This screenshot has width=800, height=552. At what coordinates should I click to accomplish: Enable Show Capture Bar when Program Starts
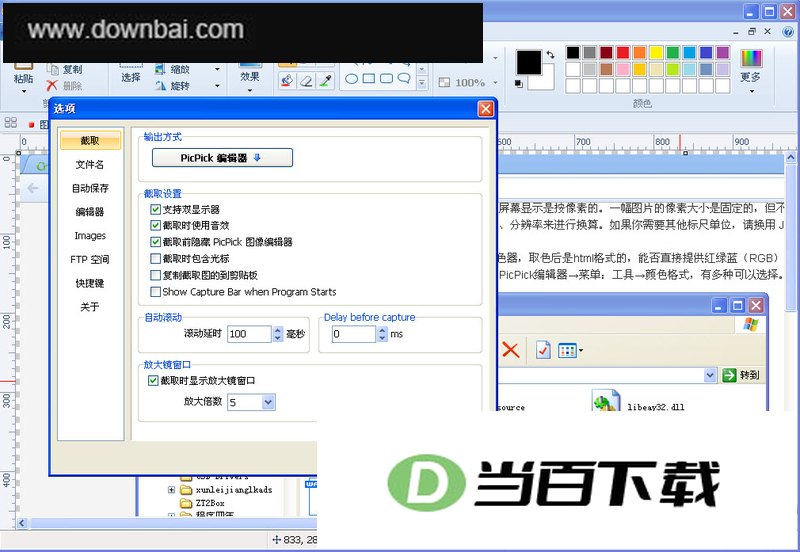coord(156,292)
